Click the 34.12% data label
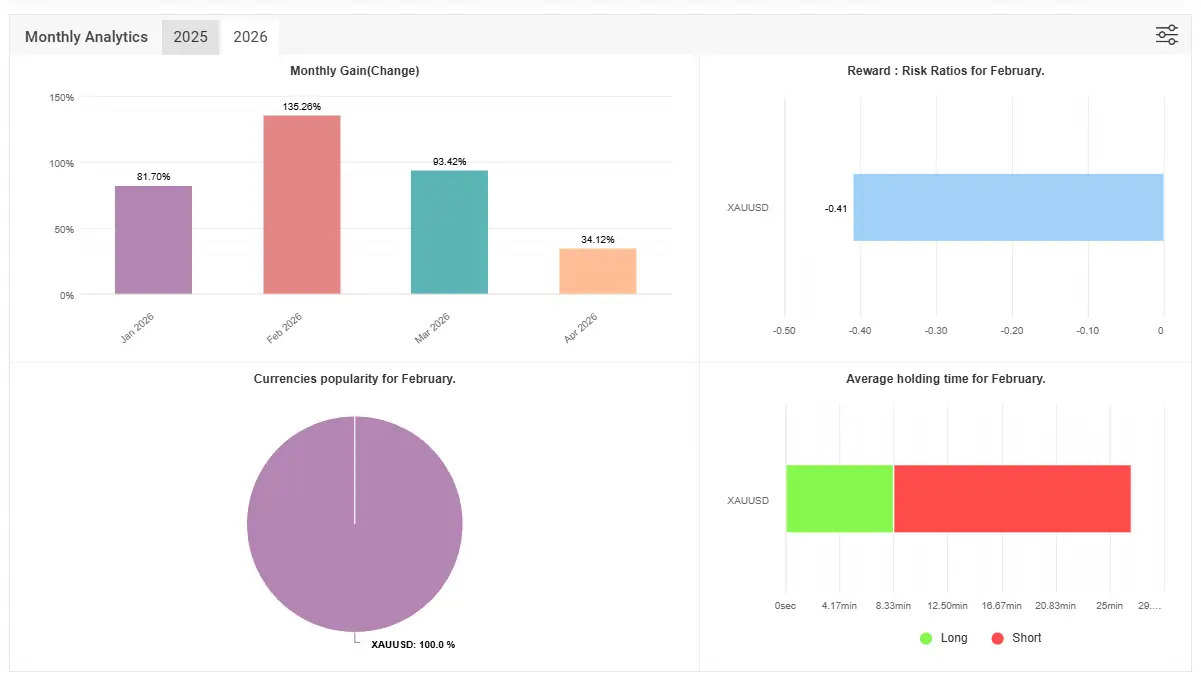 (597, 239)
